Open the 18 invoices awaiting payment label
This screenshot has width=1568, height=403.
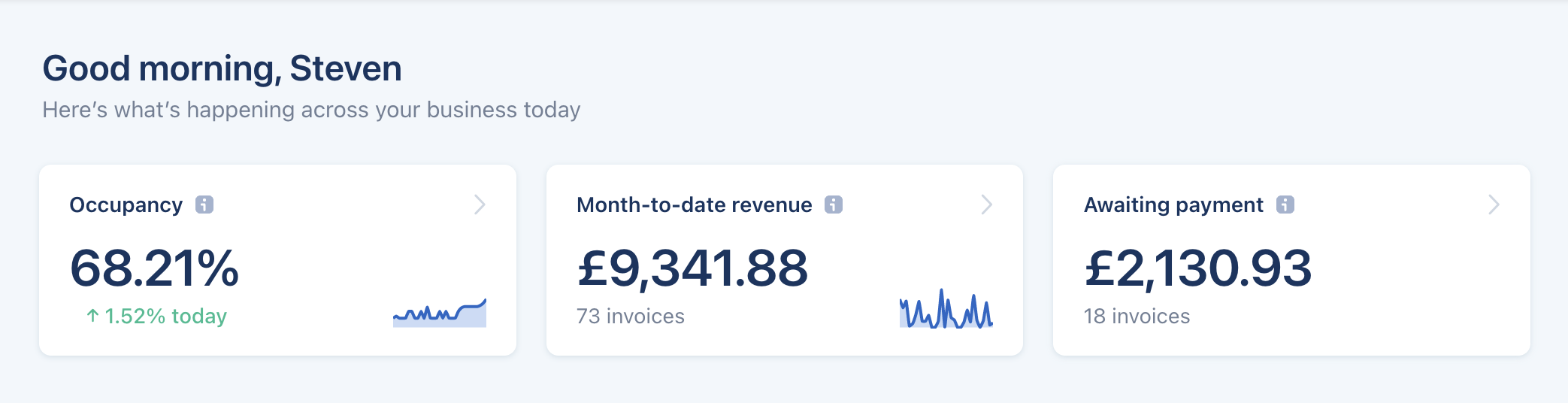pos(1137,316)
